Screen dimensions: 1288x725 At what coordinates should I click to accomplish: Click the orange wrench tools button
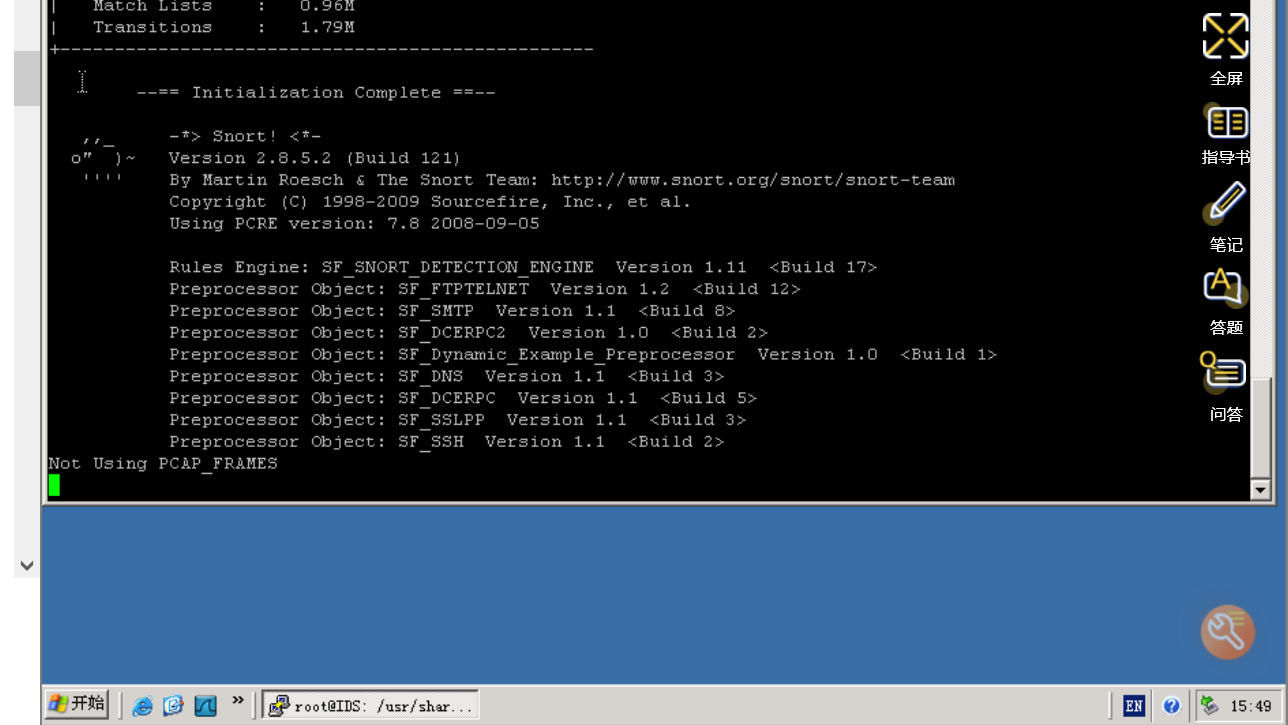click(x=1227, y=632)
